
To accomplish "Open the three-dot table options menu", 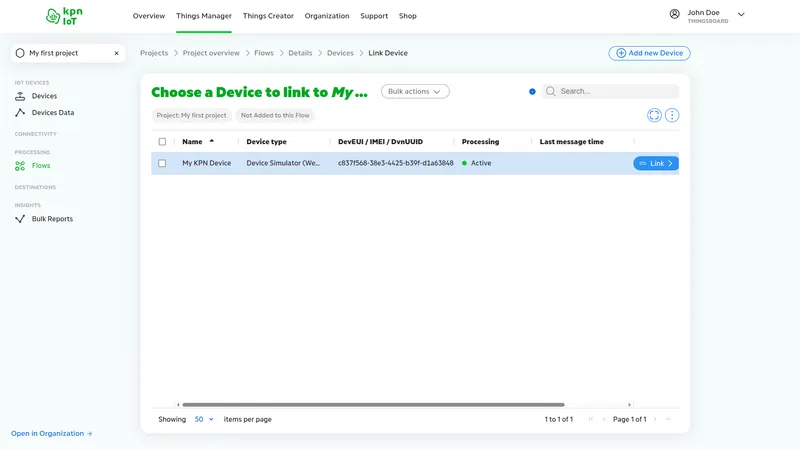I will point(671,115).
